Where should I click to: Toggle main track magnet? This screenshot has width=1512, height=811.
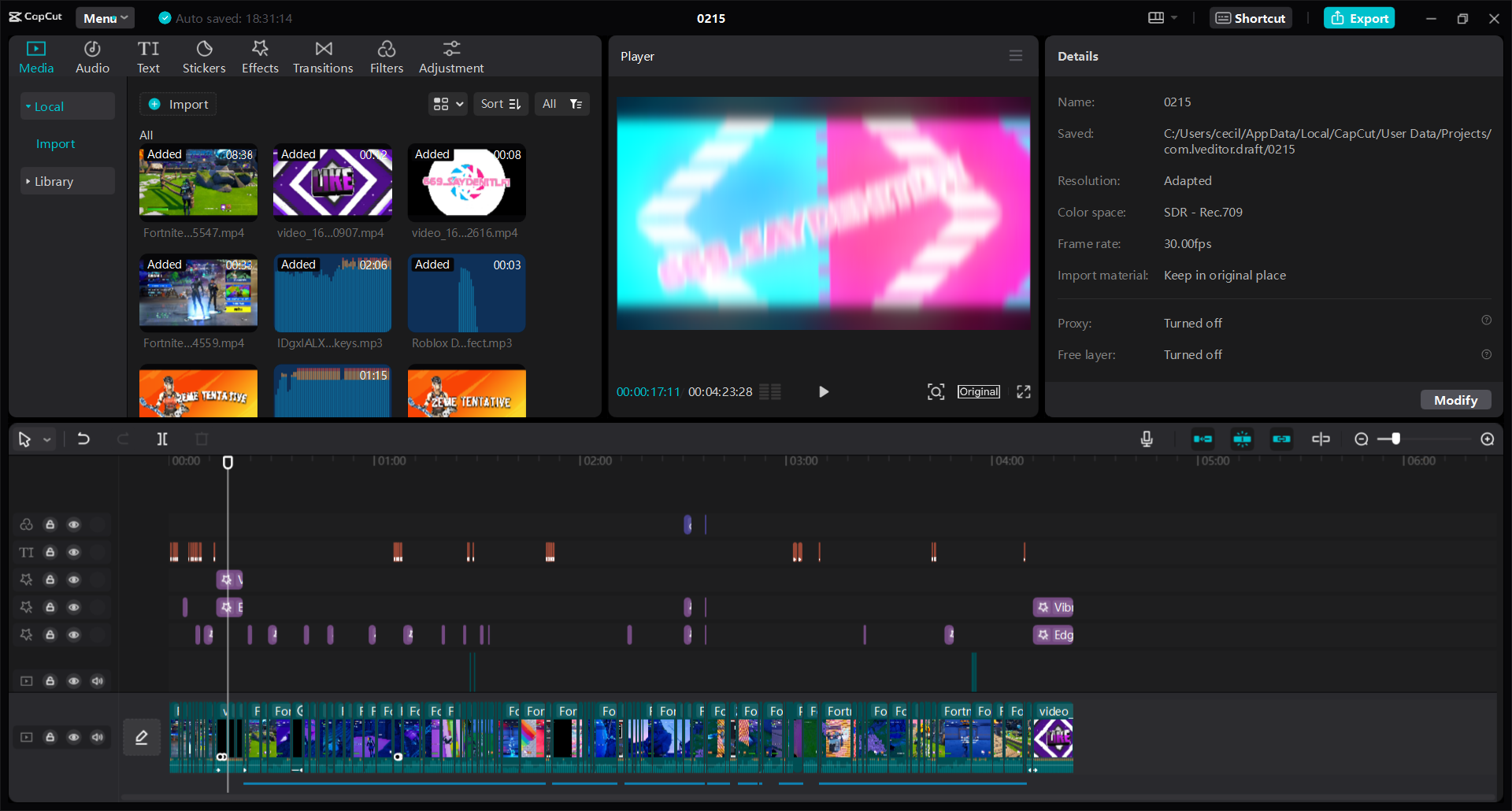coord(1203,439)
